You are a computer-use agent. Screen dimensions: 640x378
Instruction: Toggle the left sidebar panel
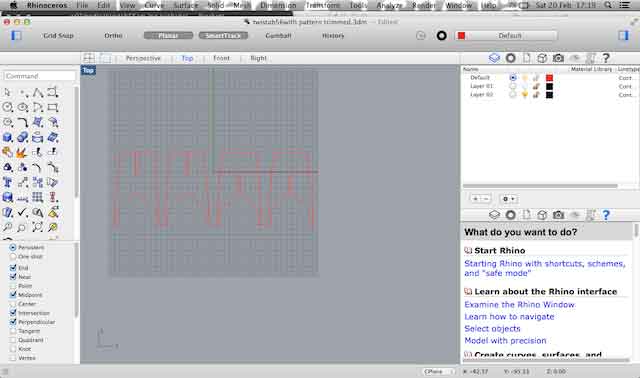[16, 36]
